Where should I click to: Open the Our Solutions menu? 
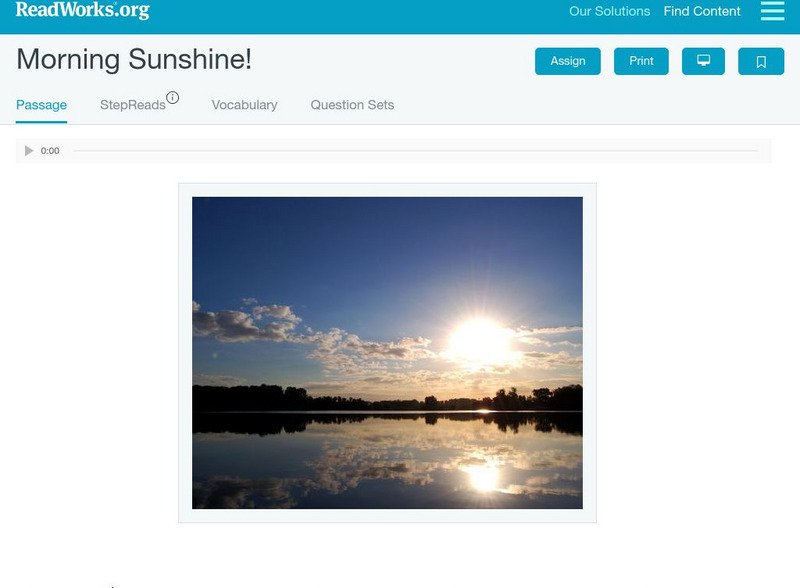609,11
